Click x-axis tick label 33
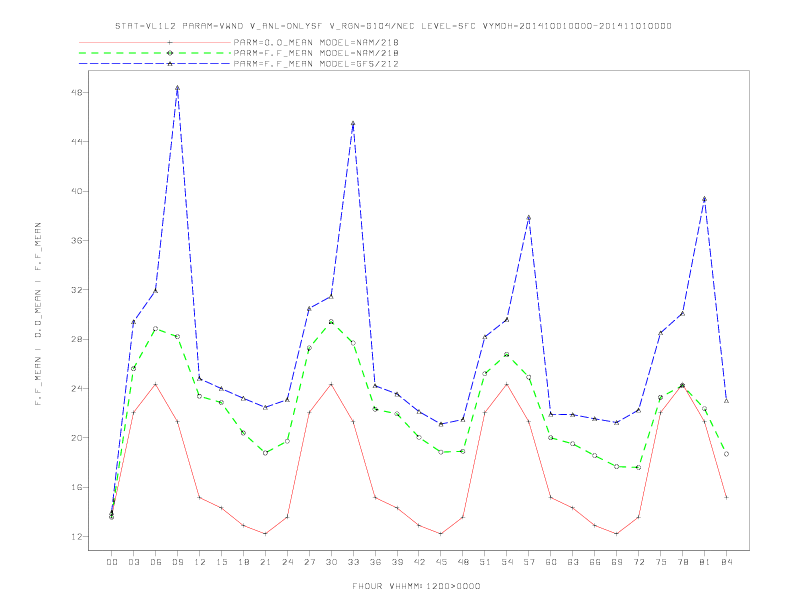 353,562
